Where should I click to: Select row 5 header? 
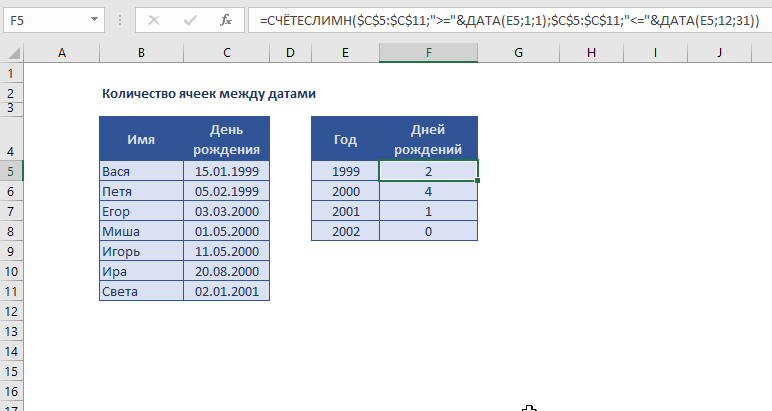(11, 171)
